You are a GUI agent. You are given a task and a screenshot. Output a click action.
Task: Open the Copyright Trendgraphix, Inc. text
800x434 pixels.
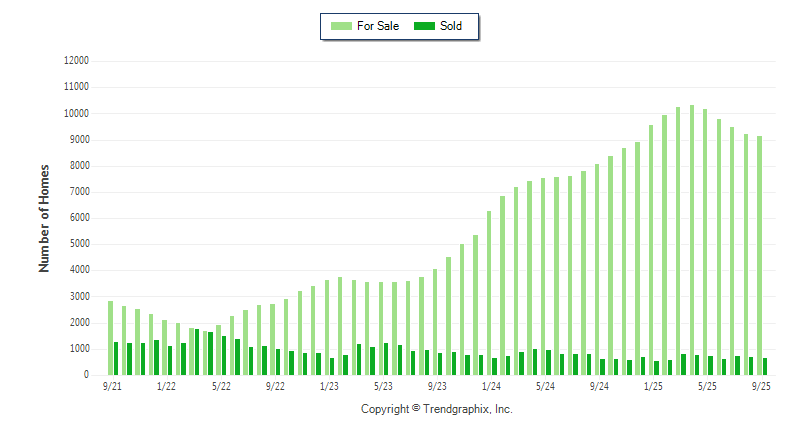436,409
